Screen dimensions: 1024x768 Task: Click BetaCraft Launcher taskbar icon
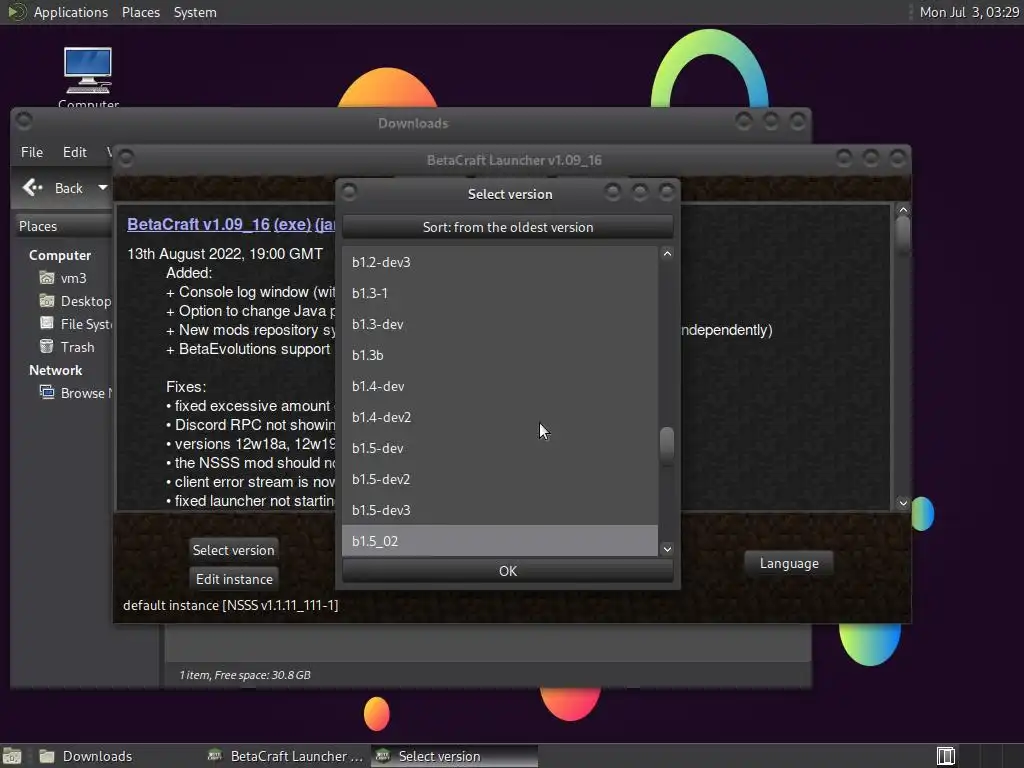214,756
